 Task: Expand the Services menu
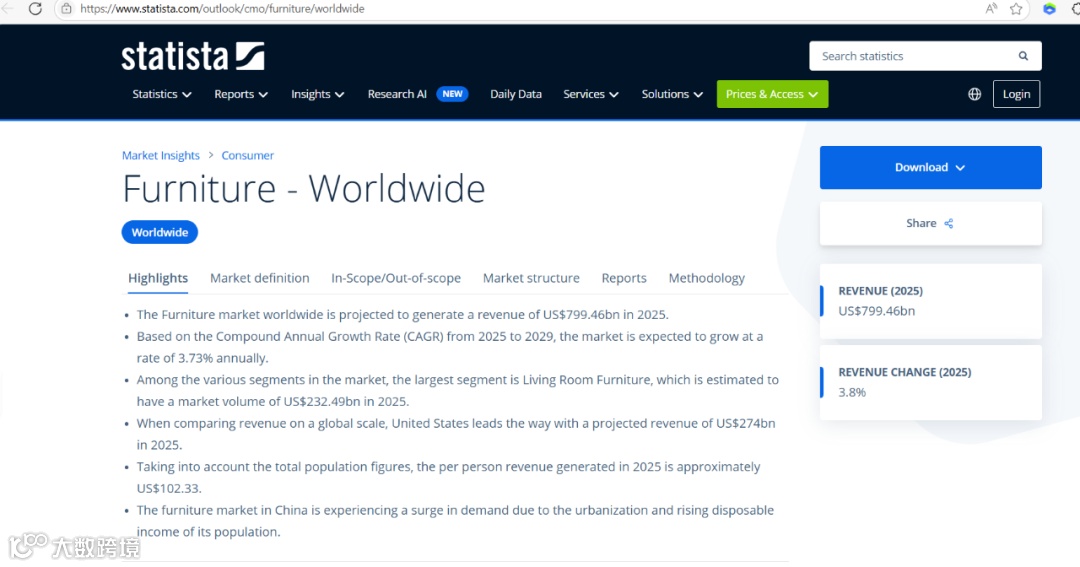591,94
